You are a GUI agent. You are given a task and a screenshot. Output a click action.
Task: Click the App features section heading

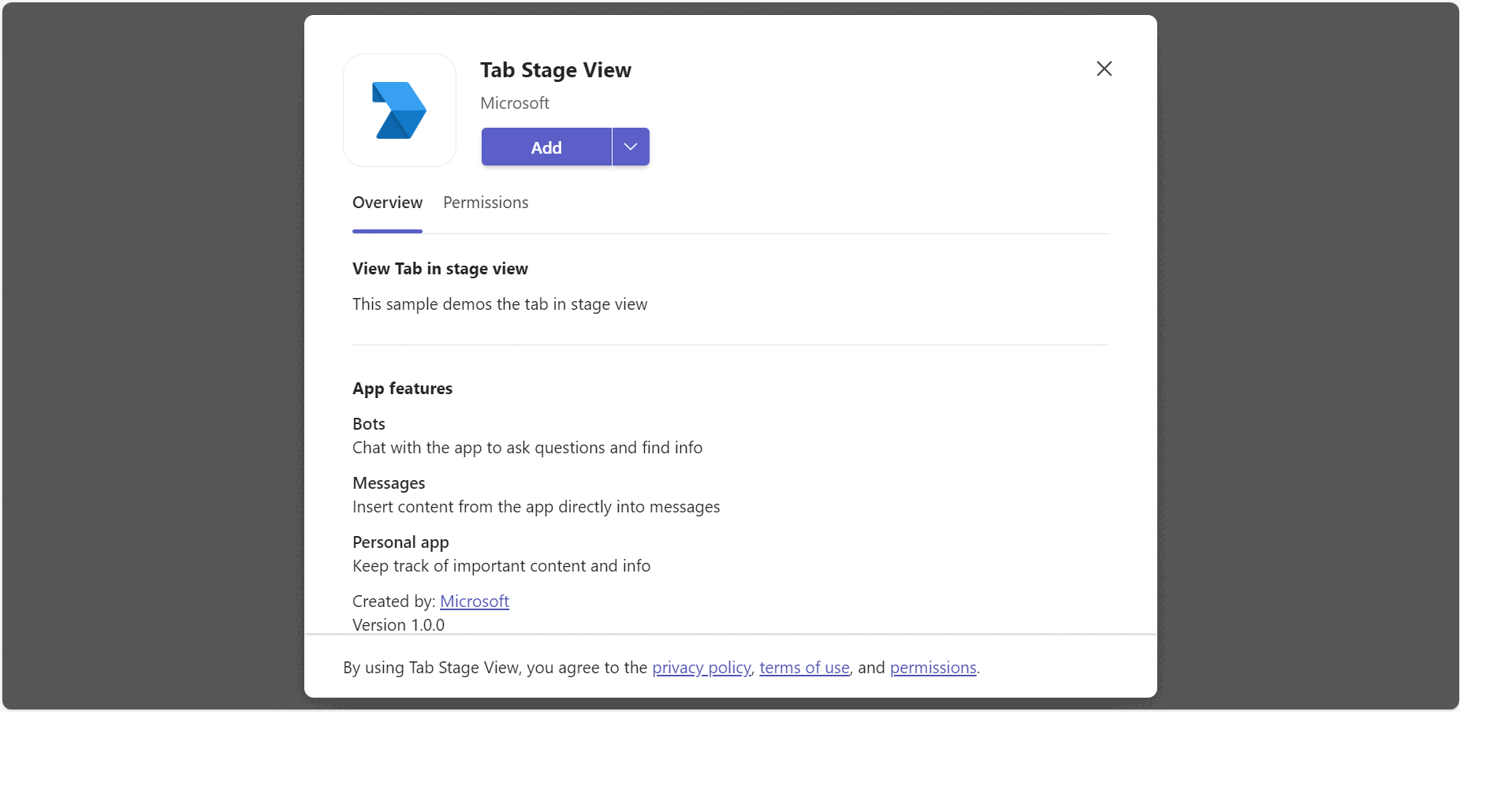(x=402, y=388)
